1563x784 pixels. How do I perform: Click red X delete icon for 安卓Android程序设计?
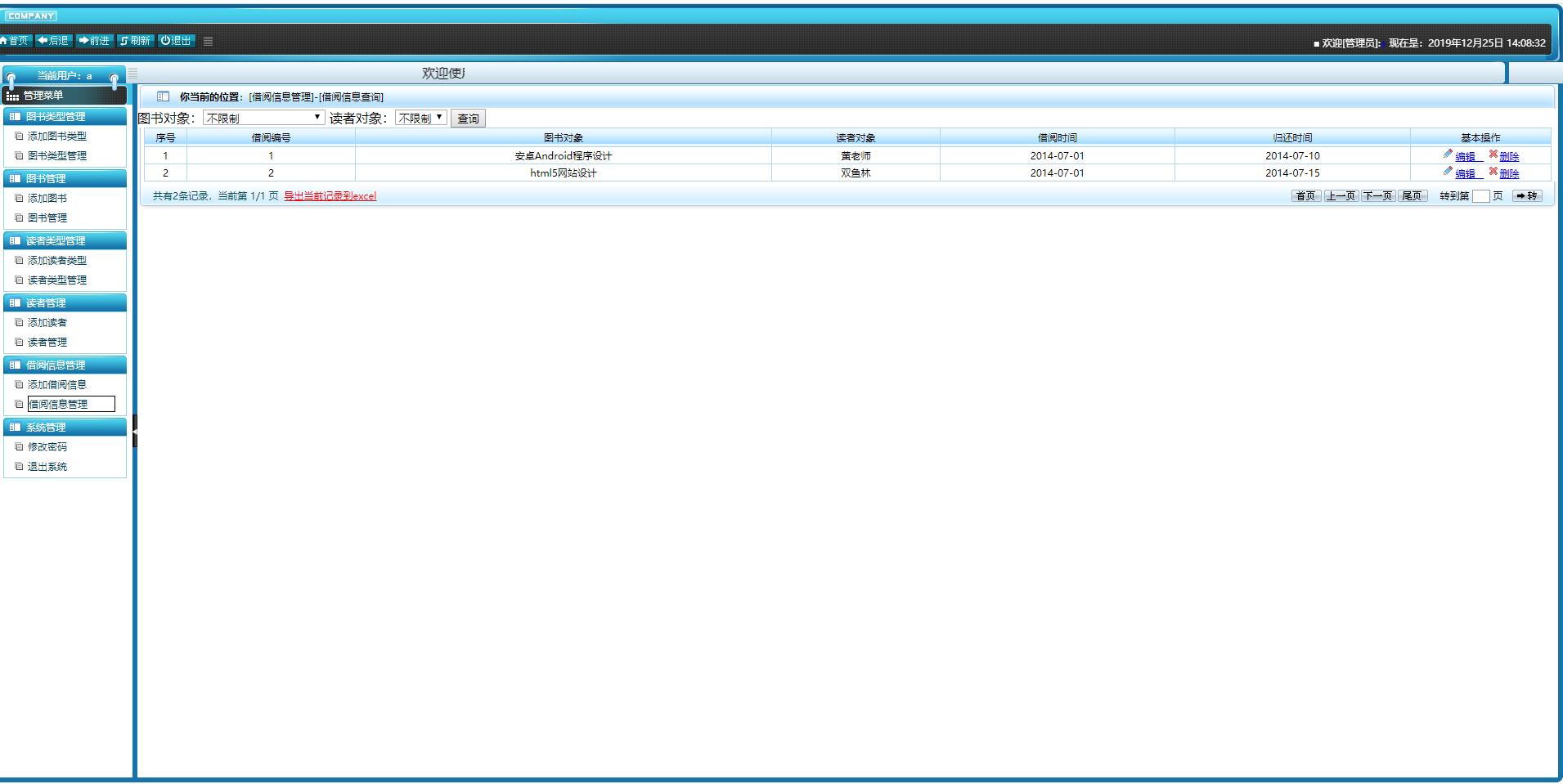(x=1493, y=155)
